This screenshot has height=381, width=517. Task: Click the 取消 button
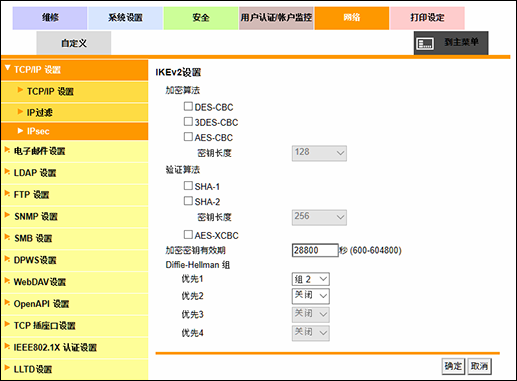[479, 366]
